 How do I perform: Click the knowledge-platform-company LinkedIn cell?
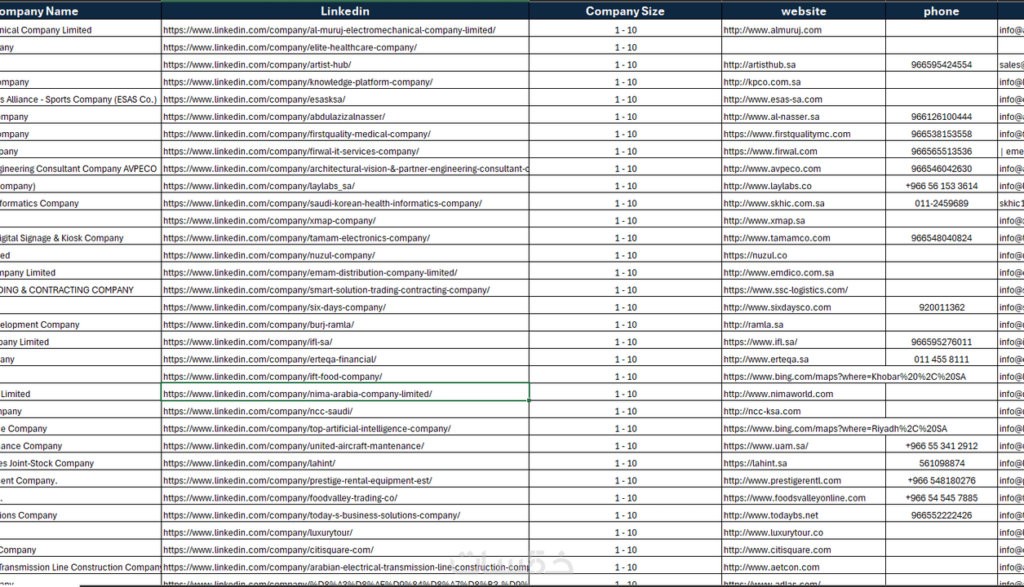345,82
